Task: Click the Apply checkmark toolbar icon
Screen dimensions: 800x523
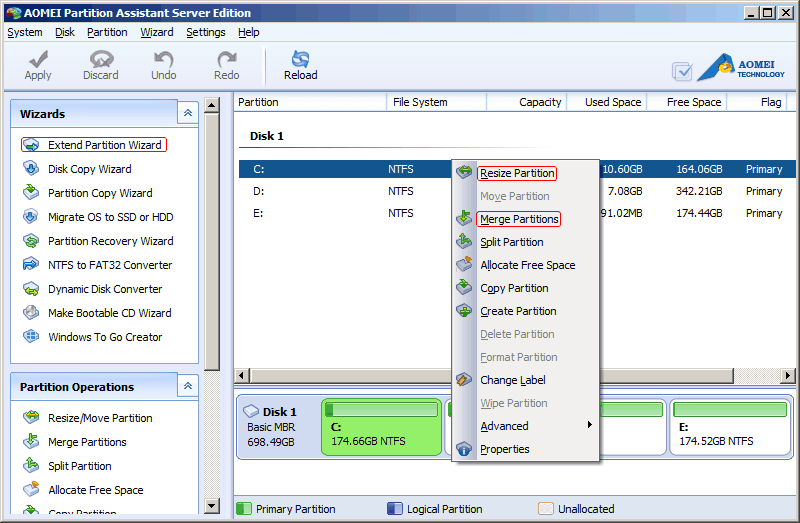Action: pyautogui.click(x=38, y=59)
